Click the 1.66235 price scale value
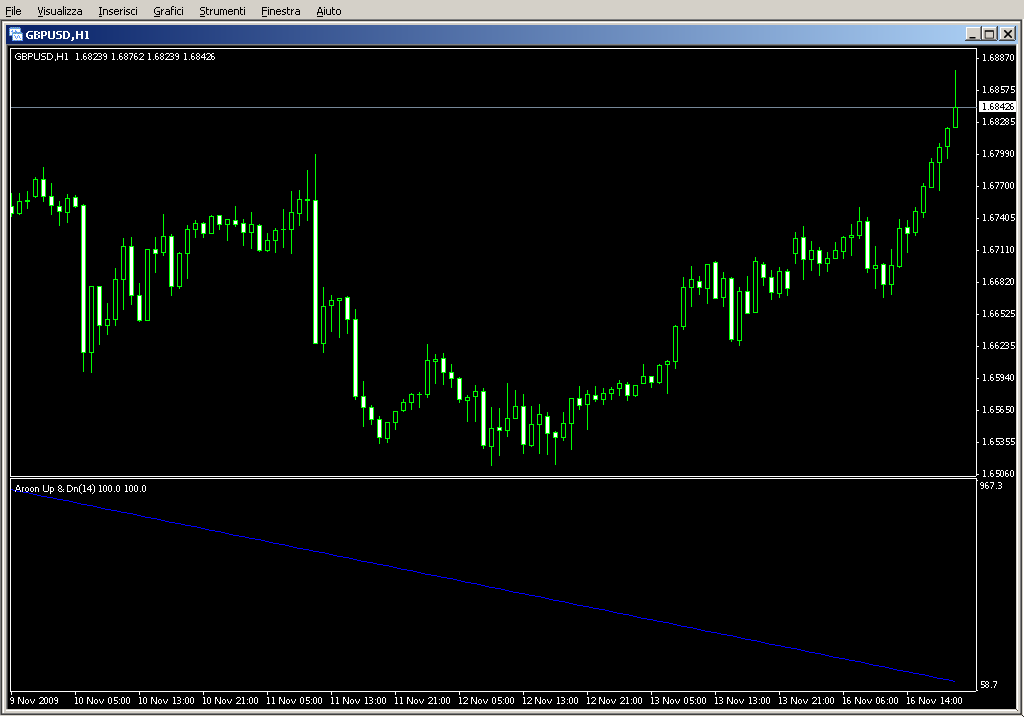The image size is (1024, 717). (x=998, y=345)
